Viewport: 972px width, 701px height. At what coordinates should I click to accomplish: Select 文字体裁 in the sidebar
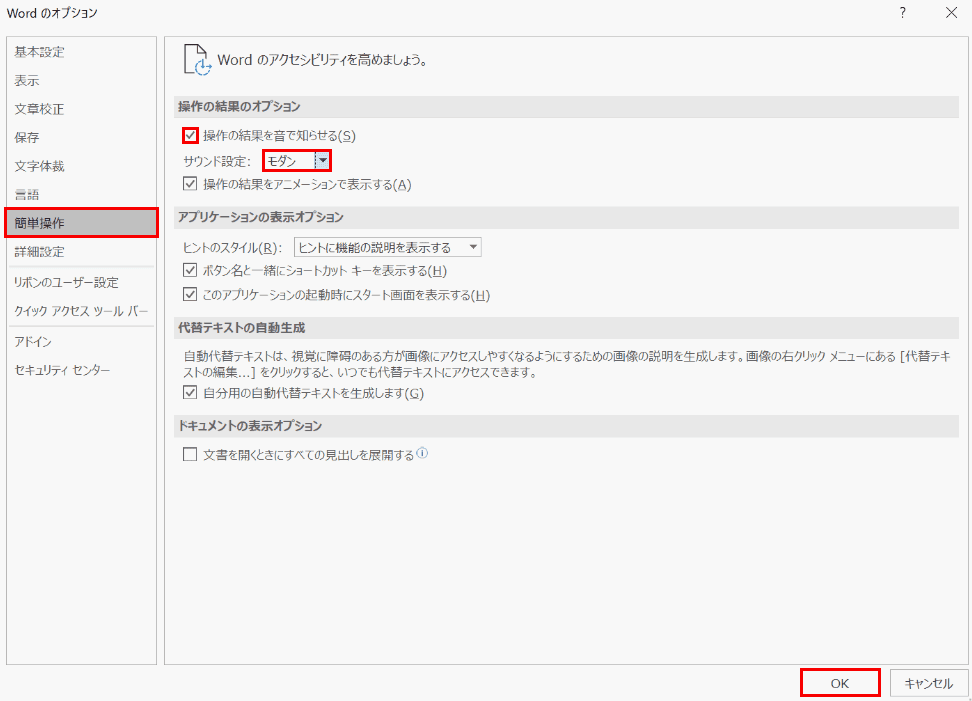point(81,166)
